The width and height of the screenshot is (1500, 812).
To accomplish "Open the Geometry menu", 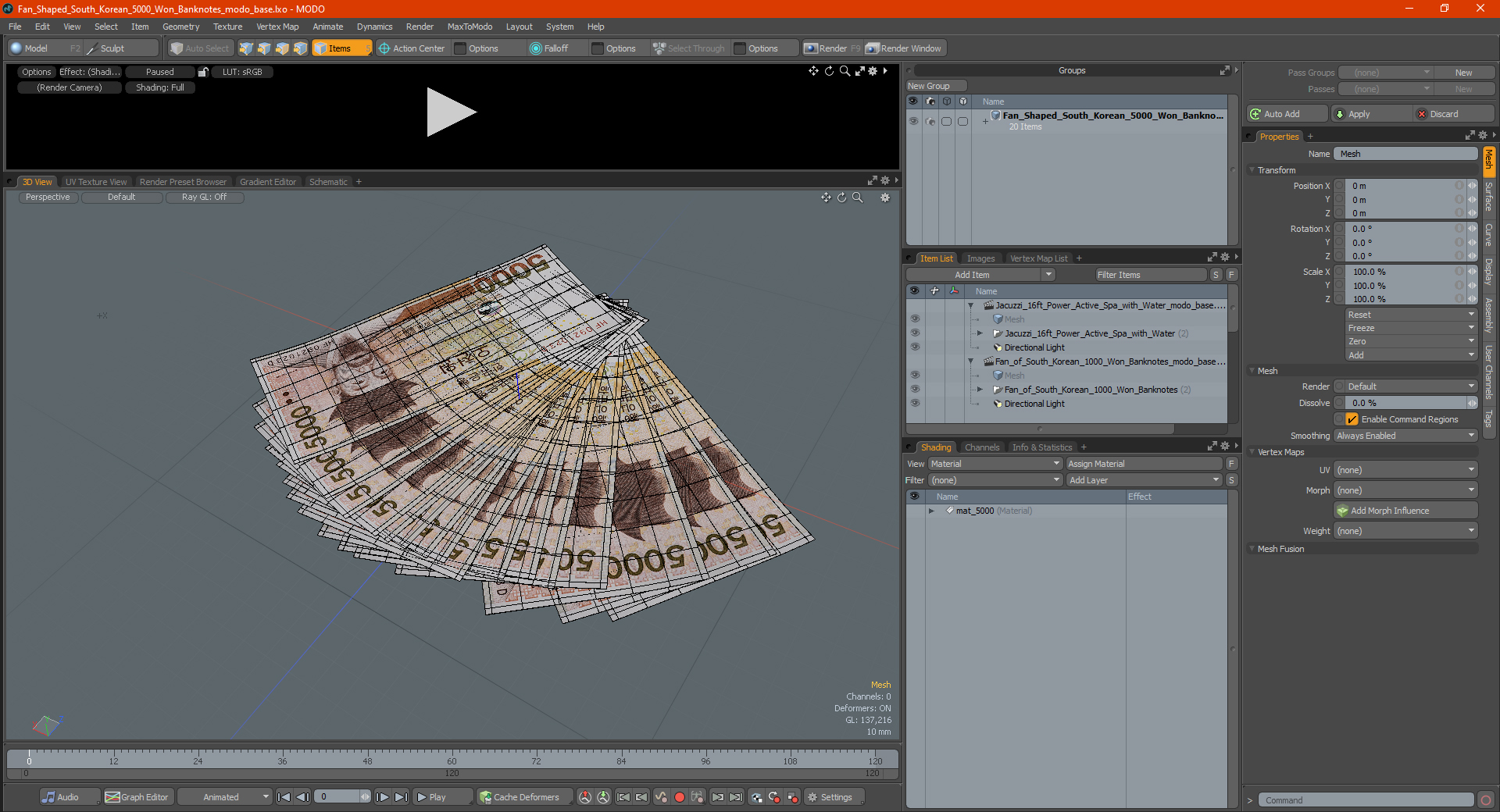I will [x=180, y=27].
